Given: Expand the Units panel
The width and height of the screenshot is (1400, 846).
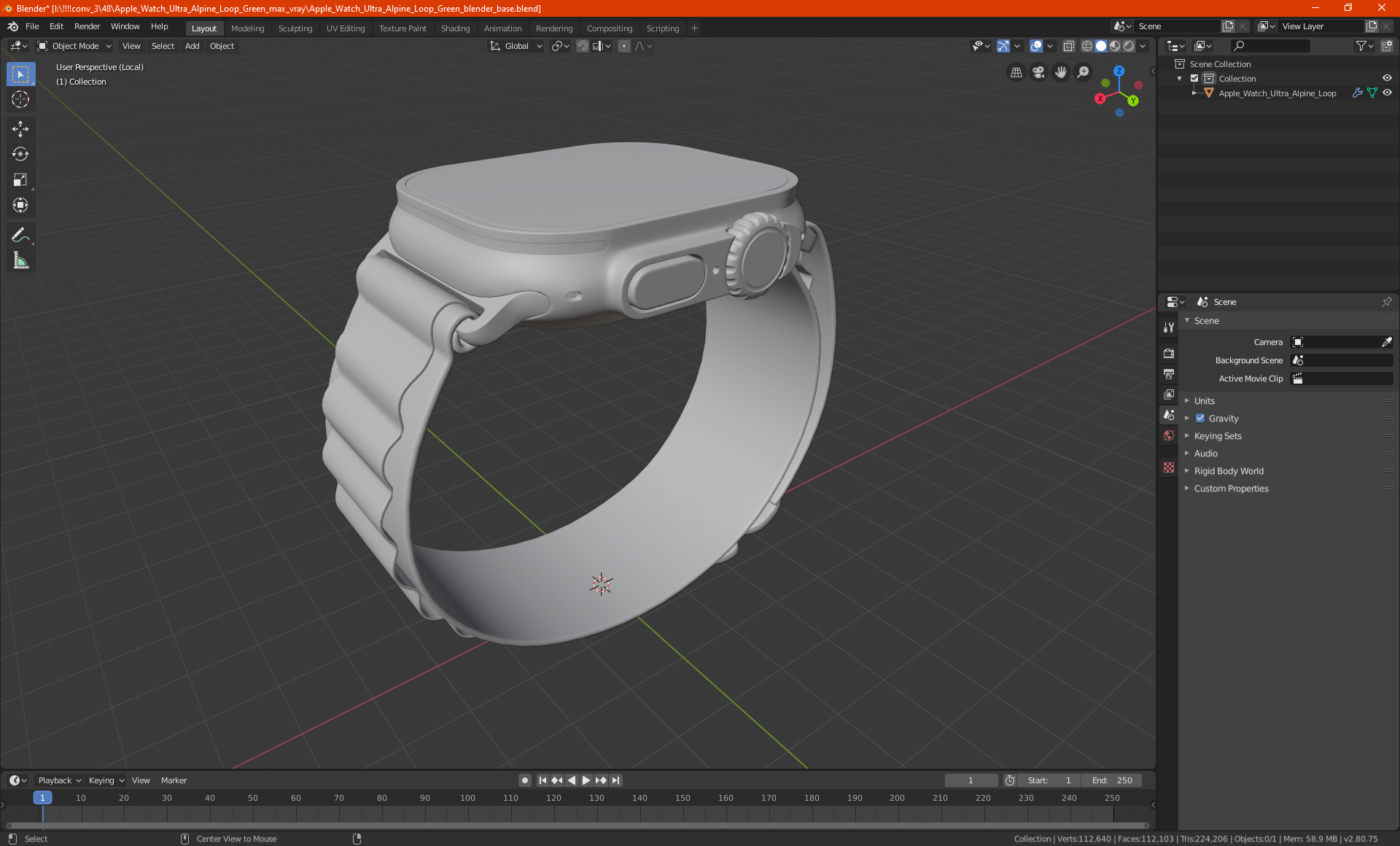Looking at the screenshot, I should coord(1204,401).
